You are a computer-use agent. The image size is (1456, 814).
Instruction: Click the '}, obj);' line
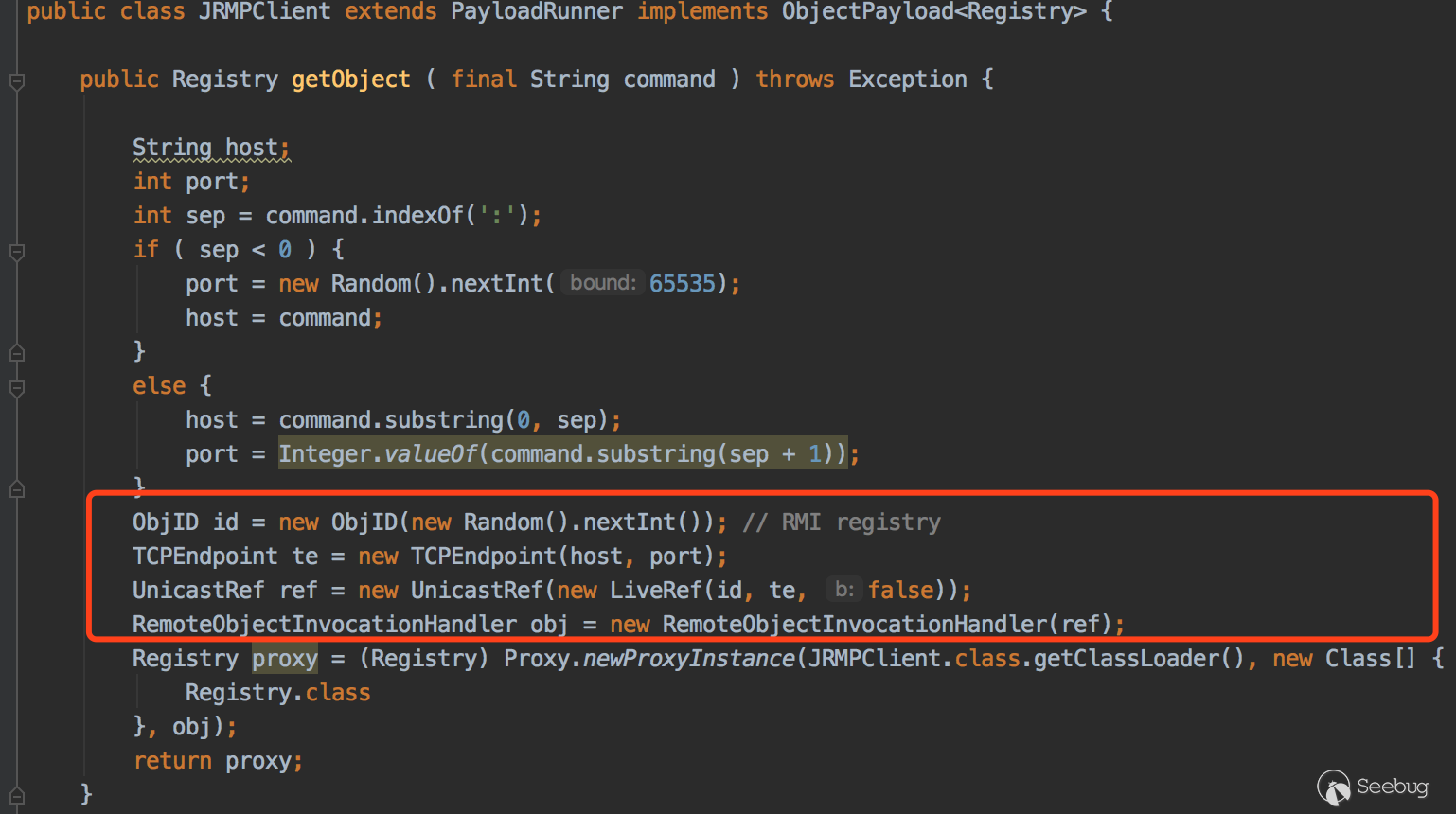coord(185,727)
